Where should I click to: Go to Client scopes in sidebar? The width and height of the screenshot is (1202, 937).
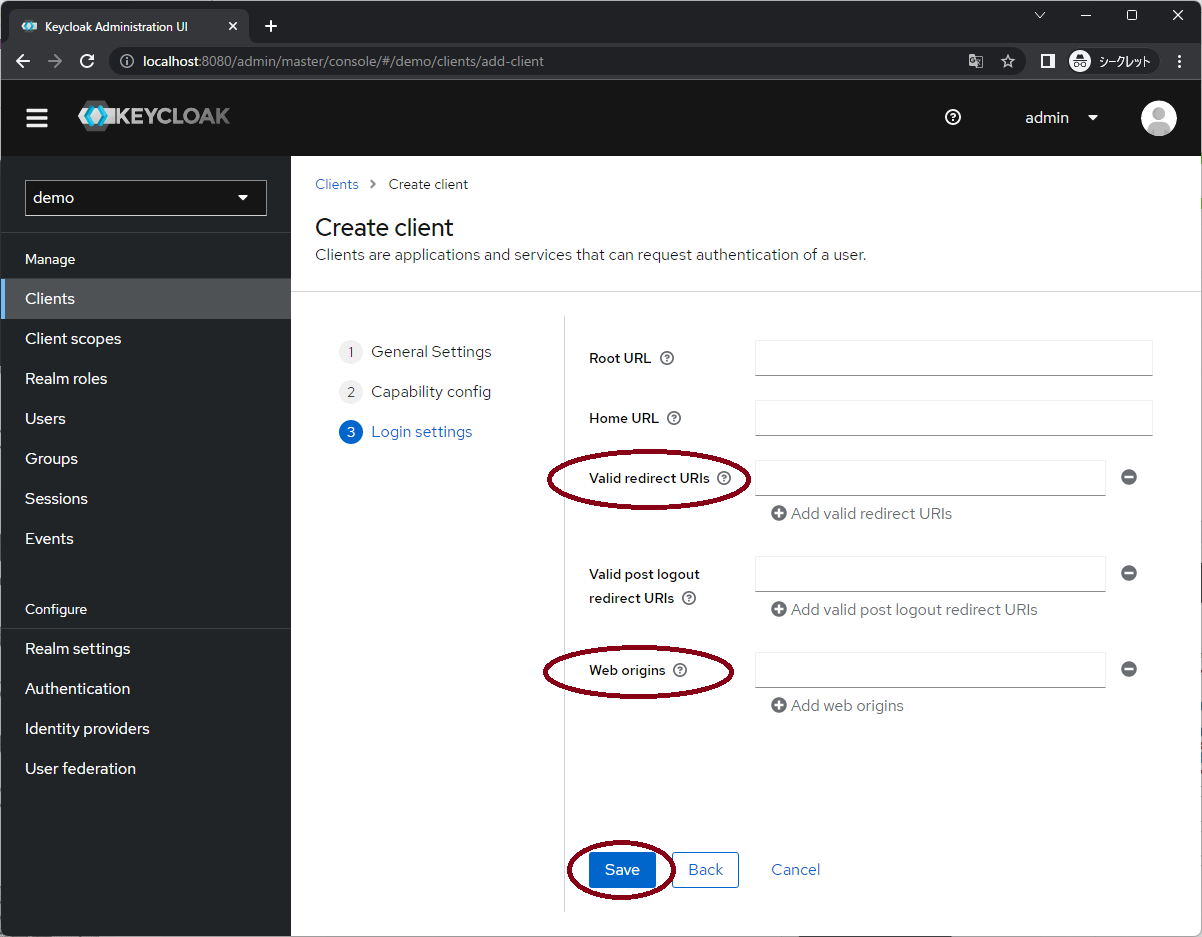tap(73, 339)
